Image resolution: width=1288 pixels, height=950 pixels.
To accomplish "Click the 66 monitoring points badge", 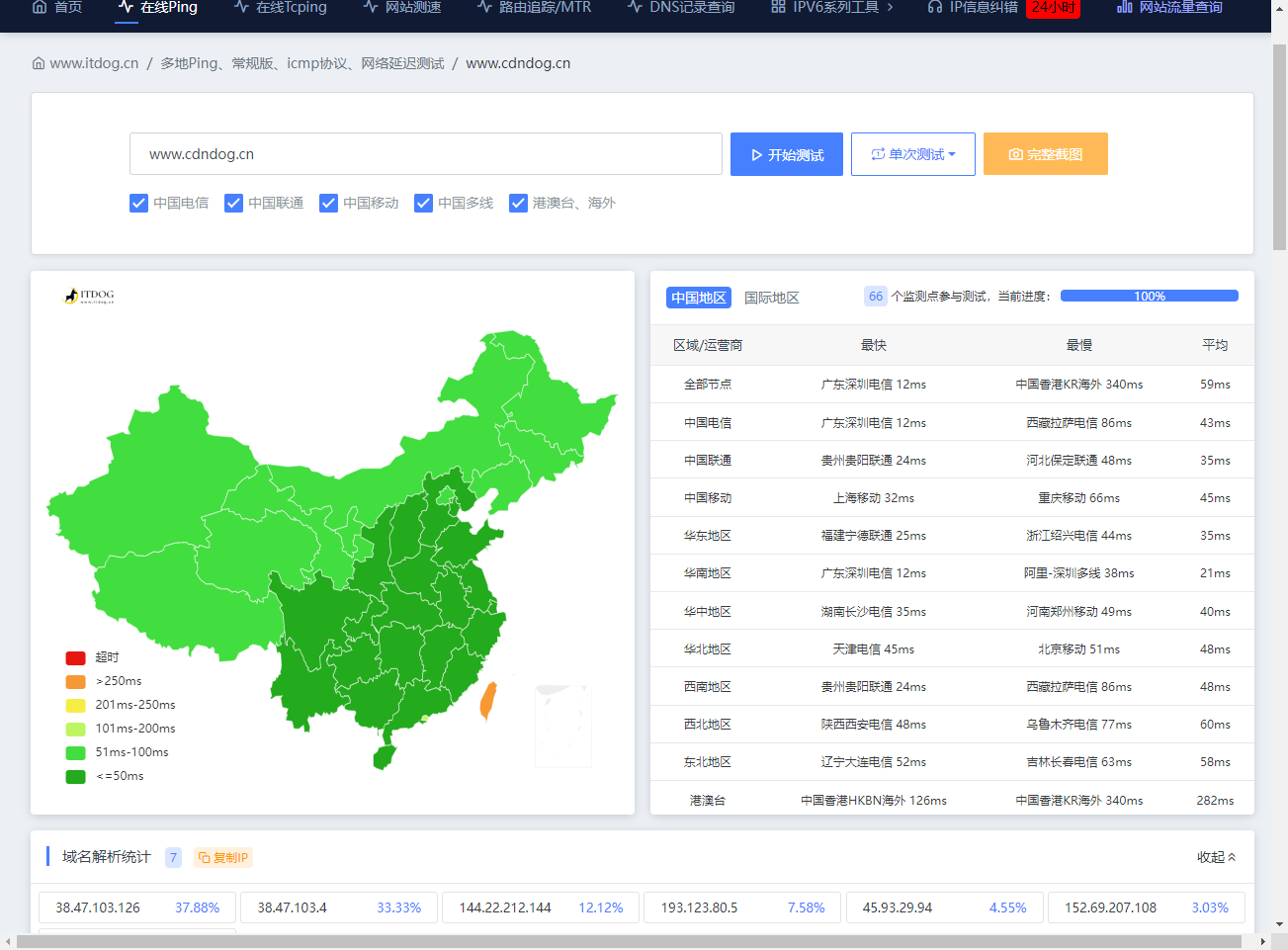I will (876, 296).
